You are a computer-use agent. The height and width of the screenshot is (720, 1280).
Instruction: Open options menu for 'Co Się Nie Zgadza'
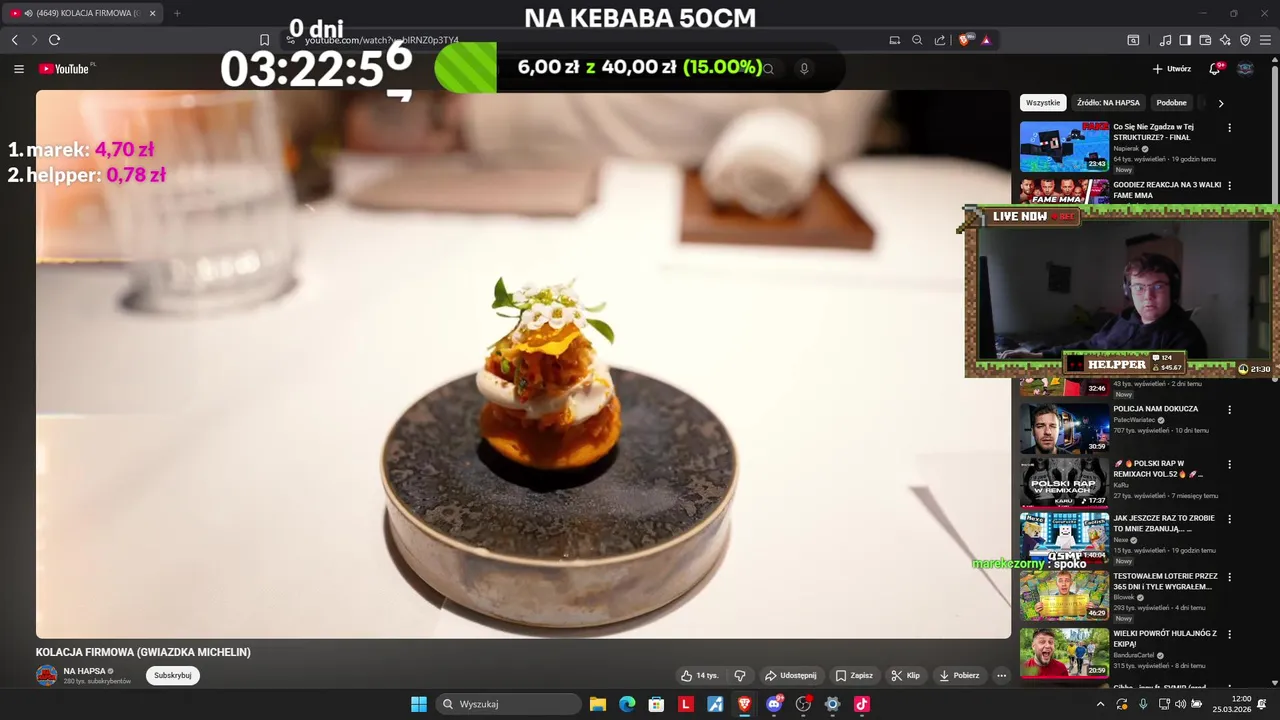coord(1229,128)
